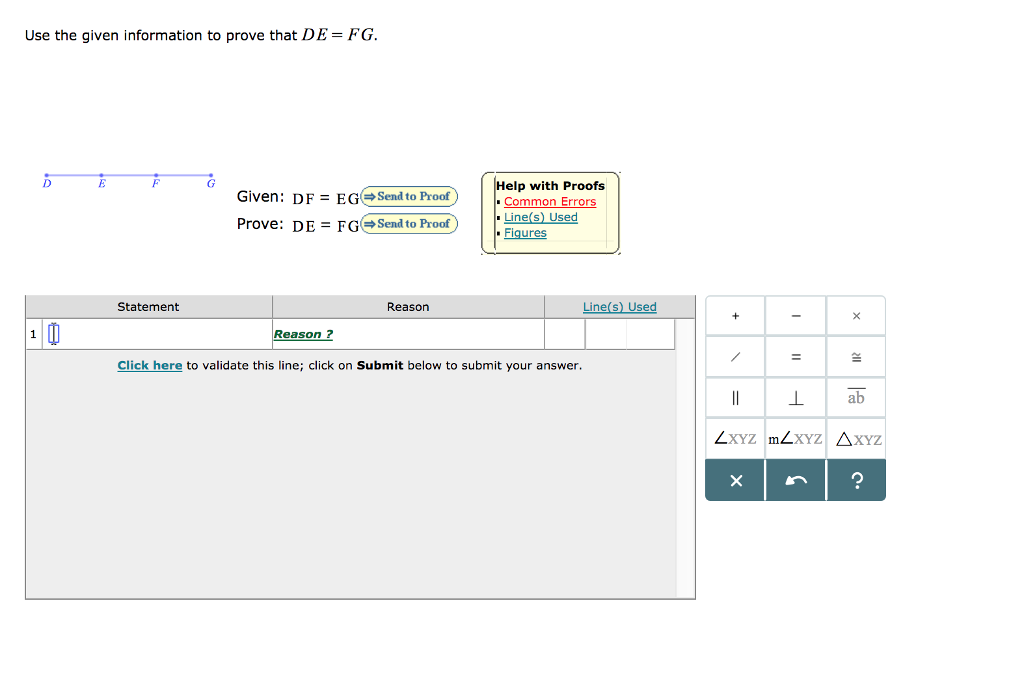
Task: Select the congruent symbol in the palette
Action: (x=856, y=356)
